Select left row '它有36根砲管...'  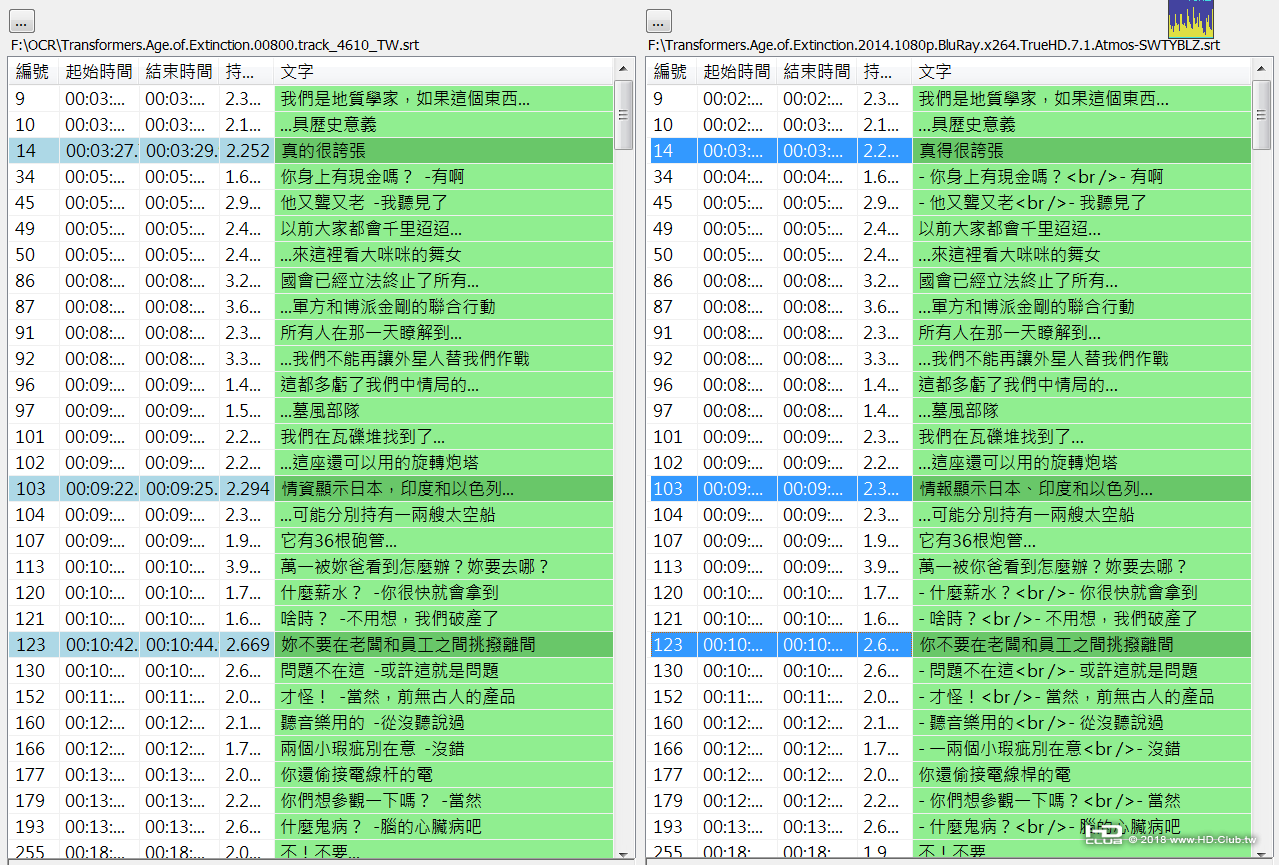coord(311,540)
